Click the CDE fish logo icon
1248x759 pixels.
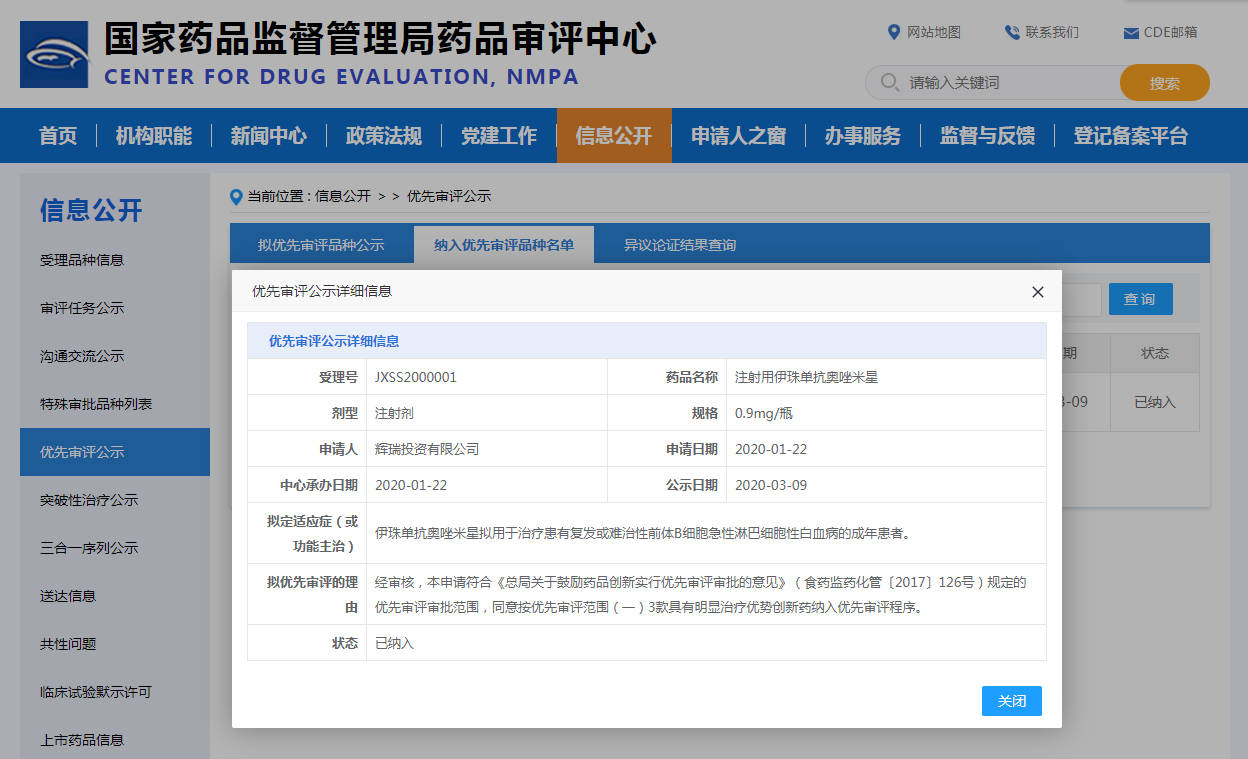point(54,54)
